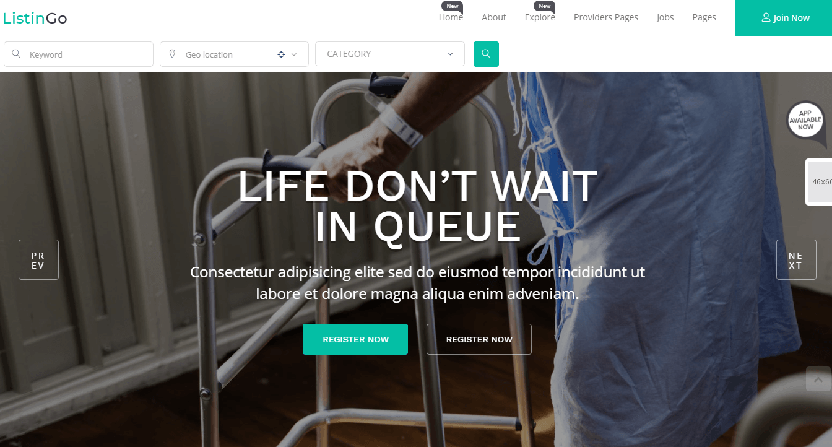
Task: Click the teal Register Now button
Action: coord(356,339)
